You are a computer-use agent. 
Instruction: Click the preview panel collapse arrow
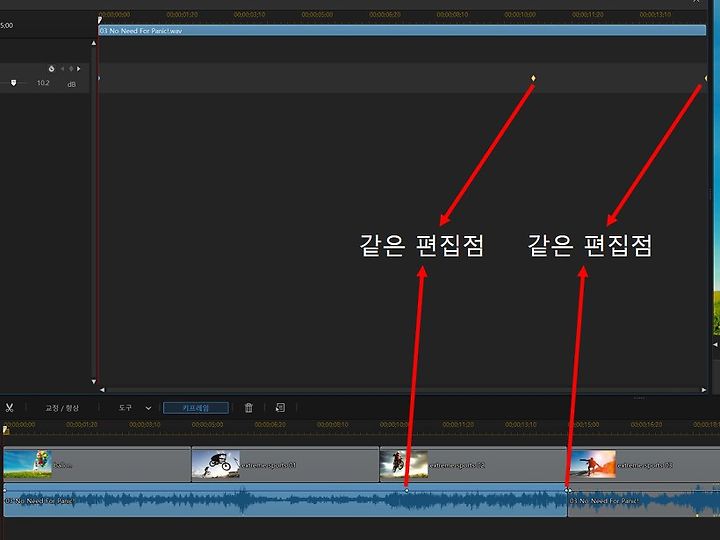[715, 344]
